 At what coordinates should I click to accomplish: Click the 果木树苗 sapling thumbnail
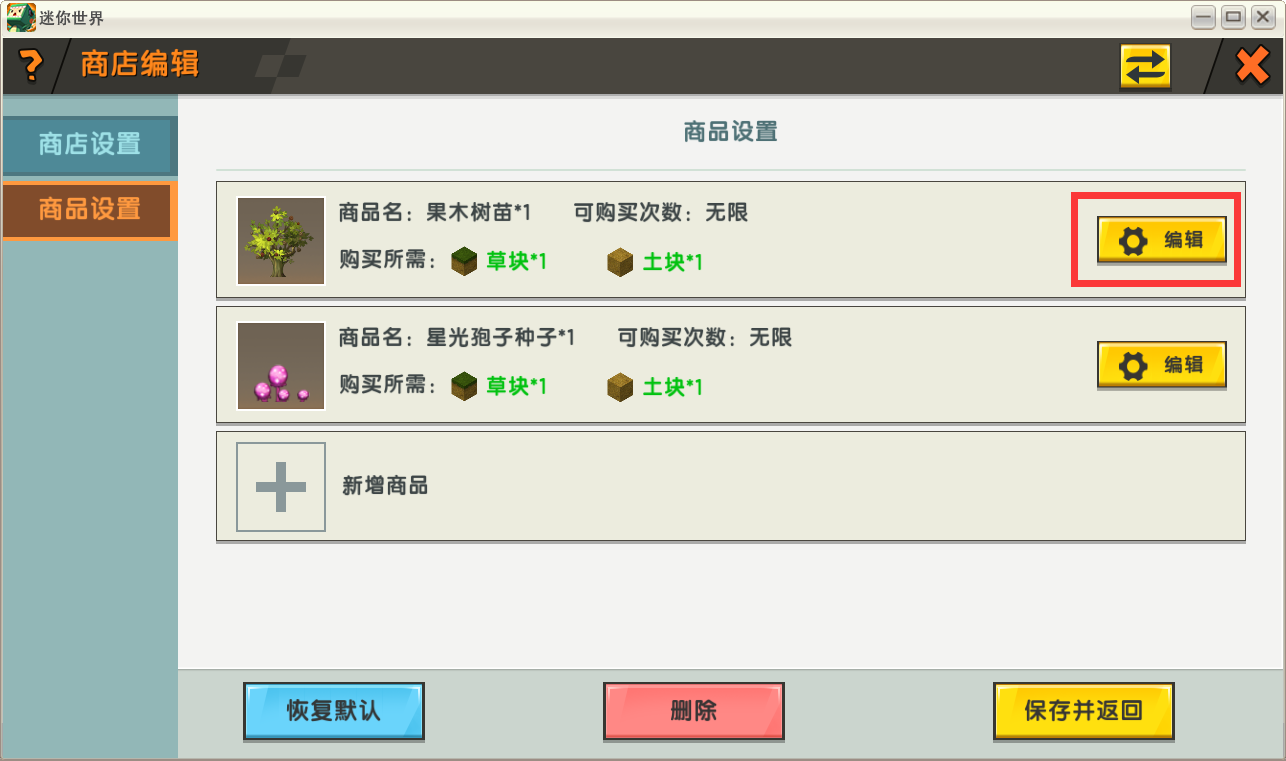pos(281,241)
